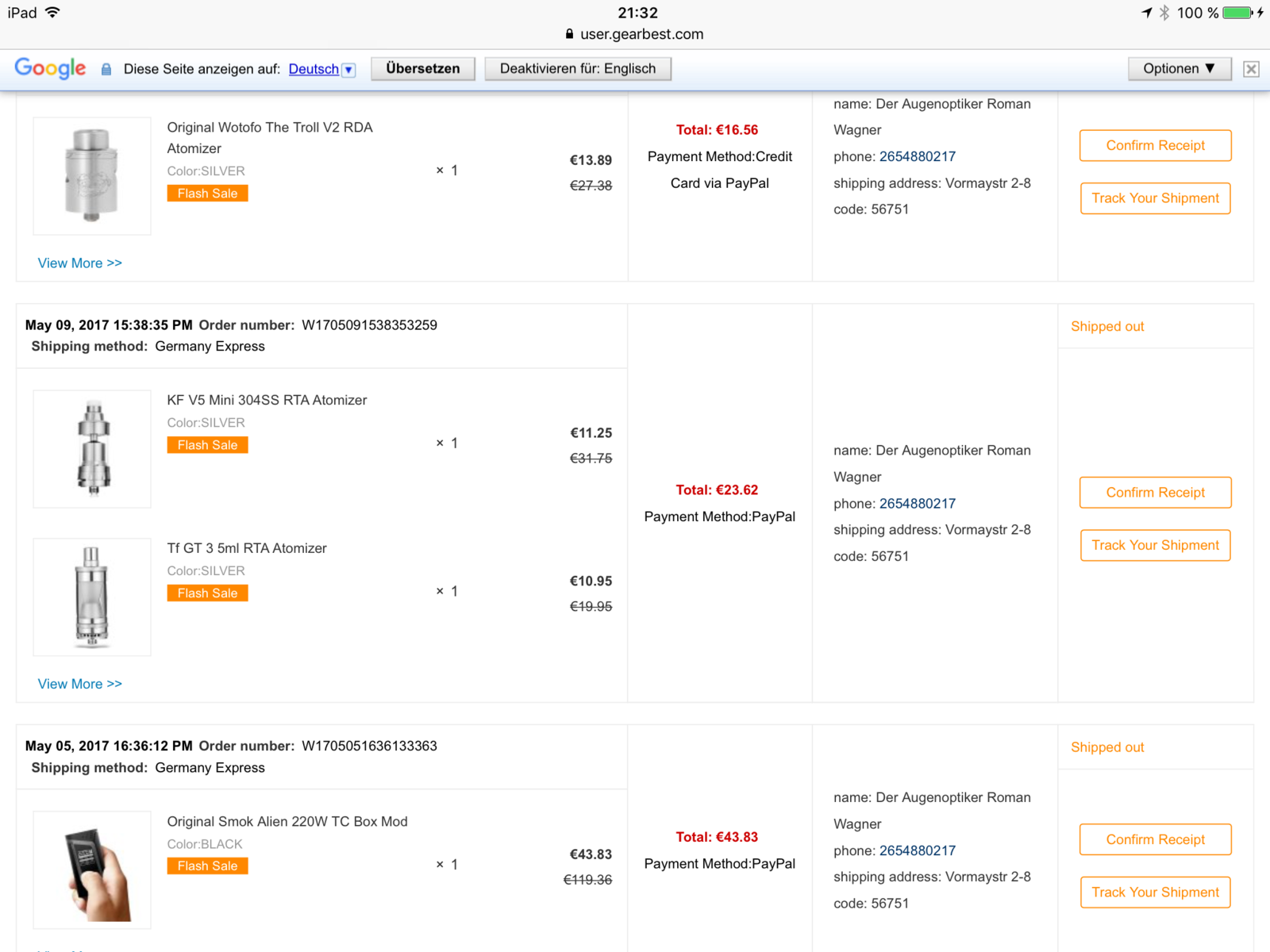Open the Optionen dropdown

[1180, 69]
